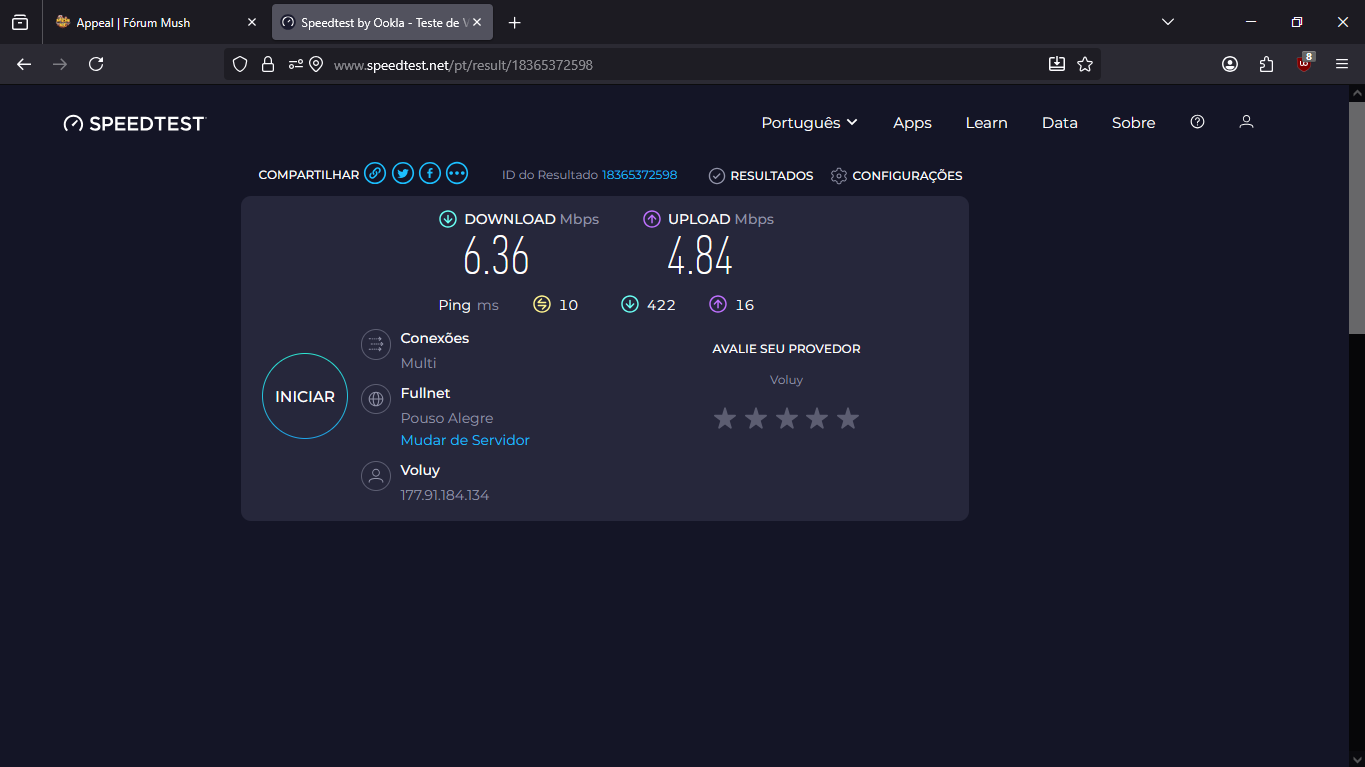Close the Speedtest by Ookla tab
Image resolution: width=1365 pixels, height=767 pixels.
[x=477, y=22]
